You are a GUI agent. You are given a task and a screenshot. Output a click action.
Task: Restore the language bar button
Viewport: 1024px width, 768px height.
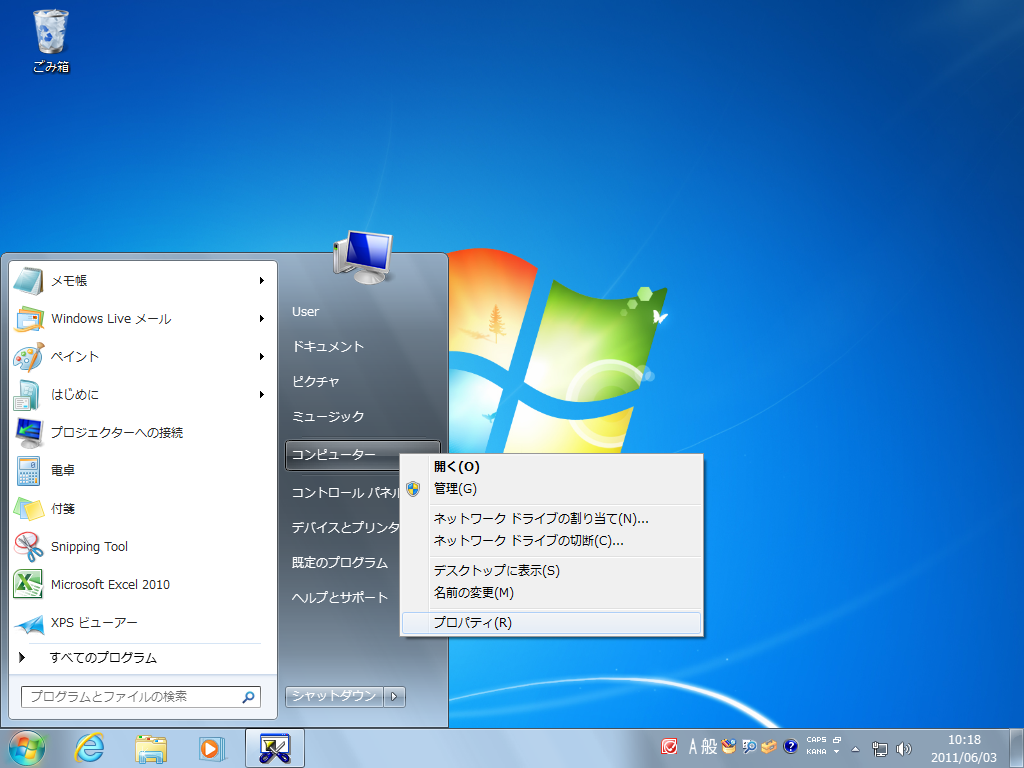(837, 740)
